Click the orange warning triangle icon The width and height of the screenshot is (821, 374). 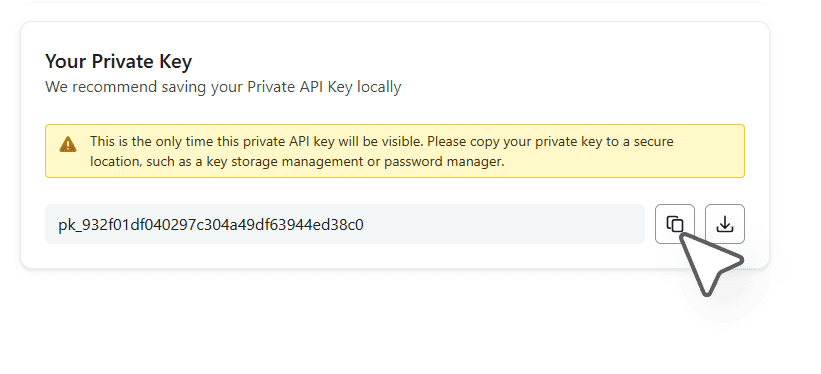pyautogui.click(x=68, y=144)
